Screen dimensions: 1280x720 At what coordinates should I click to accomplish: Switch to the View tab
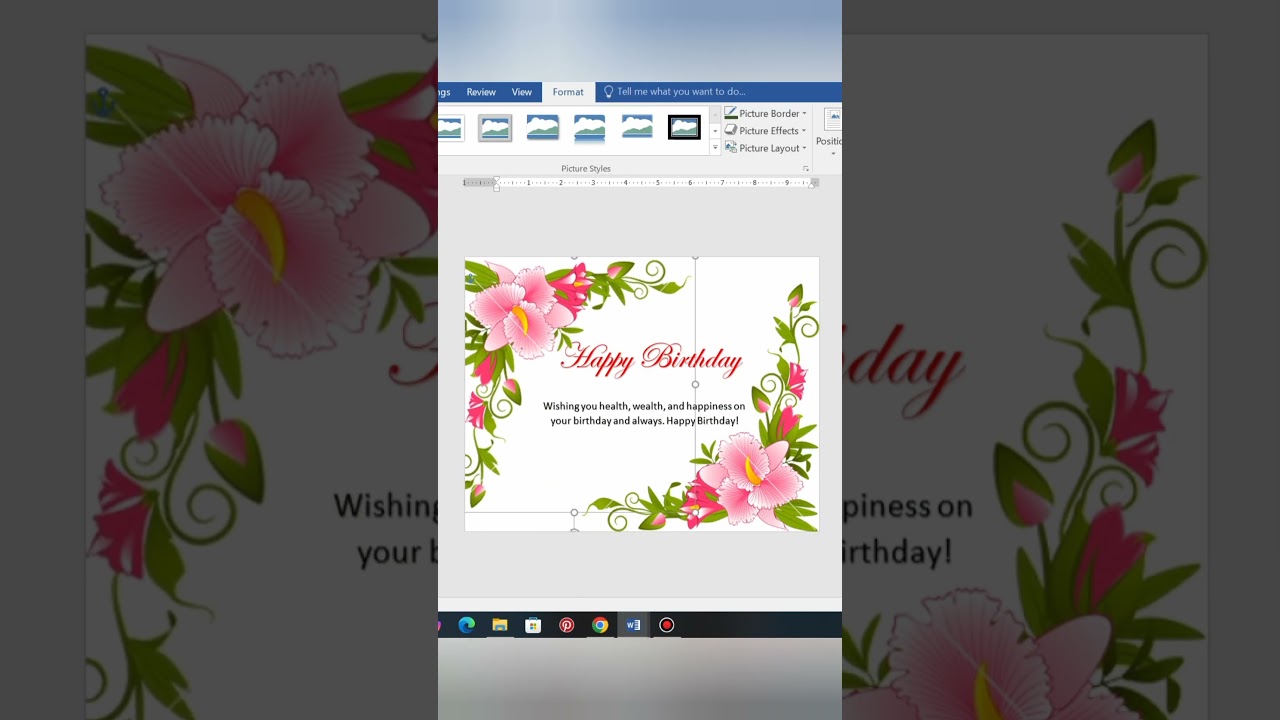[x=522, y=92]
